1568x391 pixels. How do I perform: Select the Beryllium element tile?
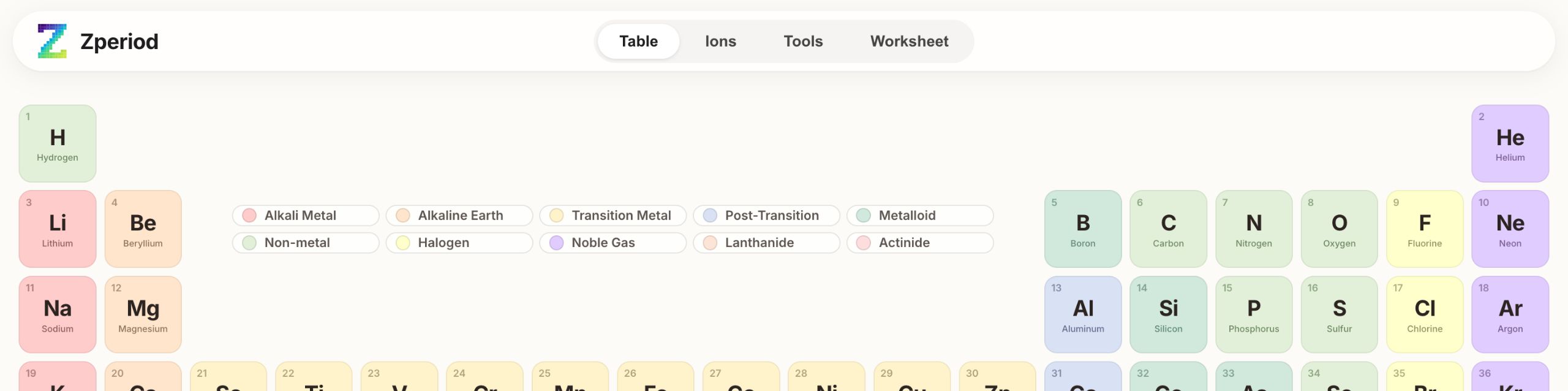143,229
